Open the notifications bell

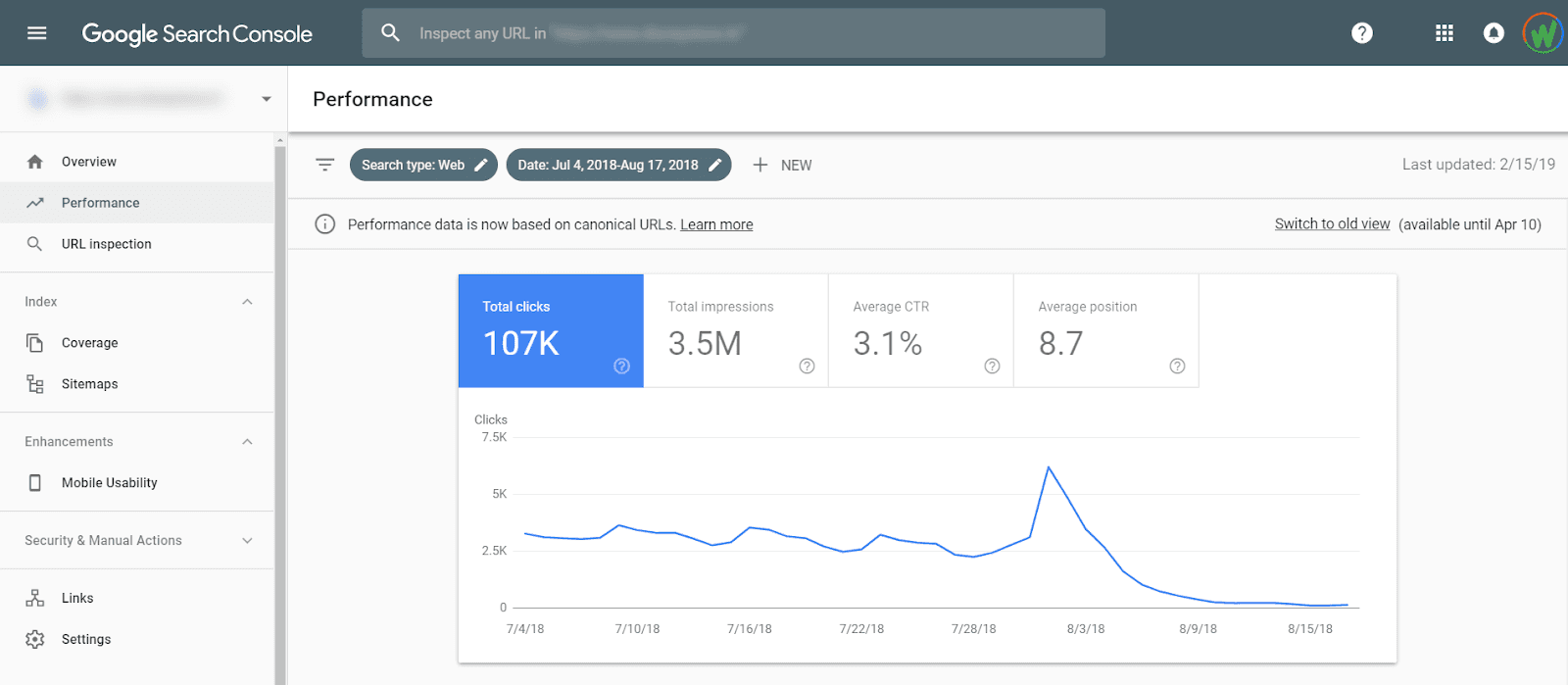1493,33
